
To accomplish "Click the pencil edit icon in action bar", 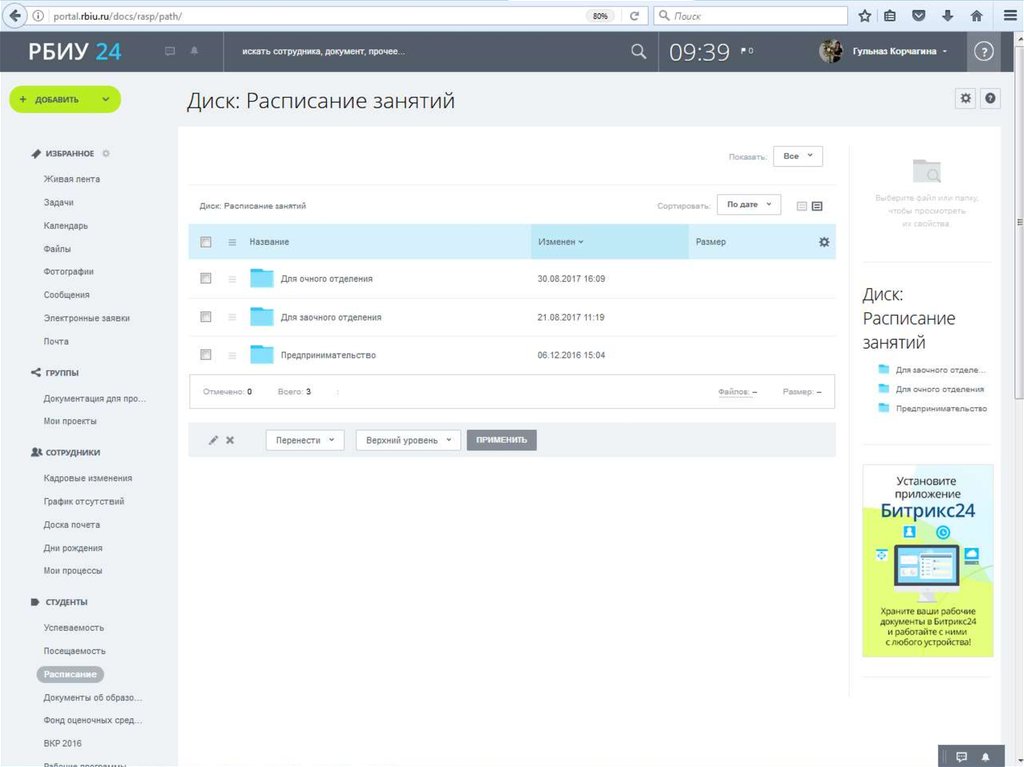I will tap(213, 440).
